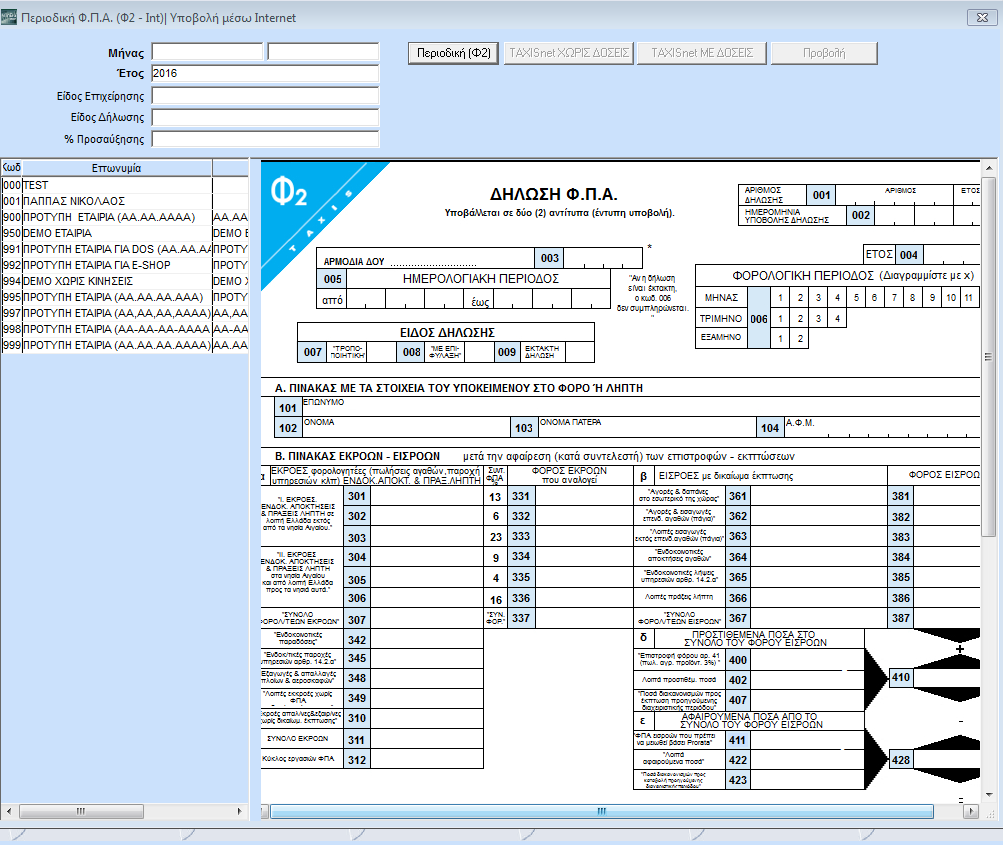This screenshot has width=1003, height=845.
Task: Click code 387 ΦΟΡΟΣ ΕΙΣΡΟΩΝ cell
Action: click(901, 618)
